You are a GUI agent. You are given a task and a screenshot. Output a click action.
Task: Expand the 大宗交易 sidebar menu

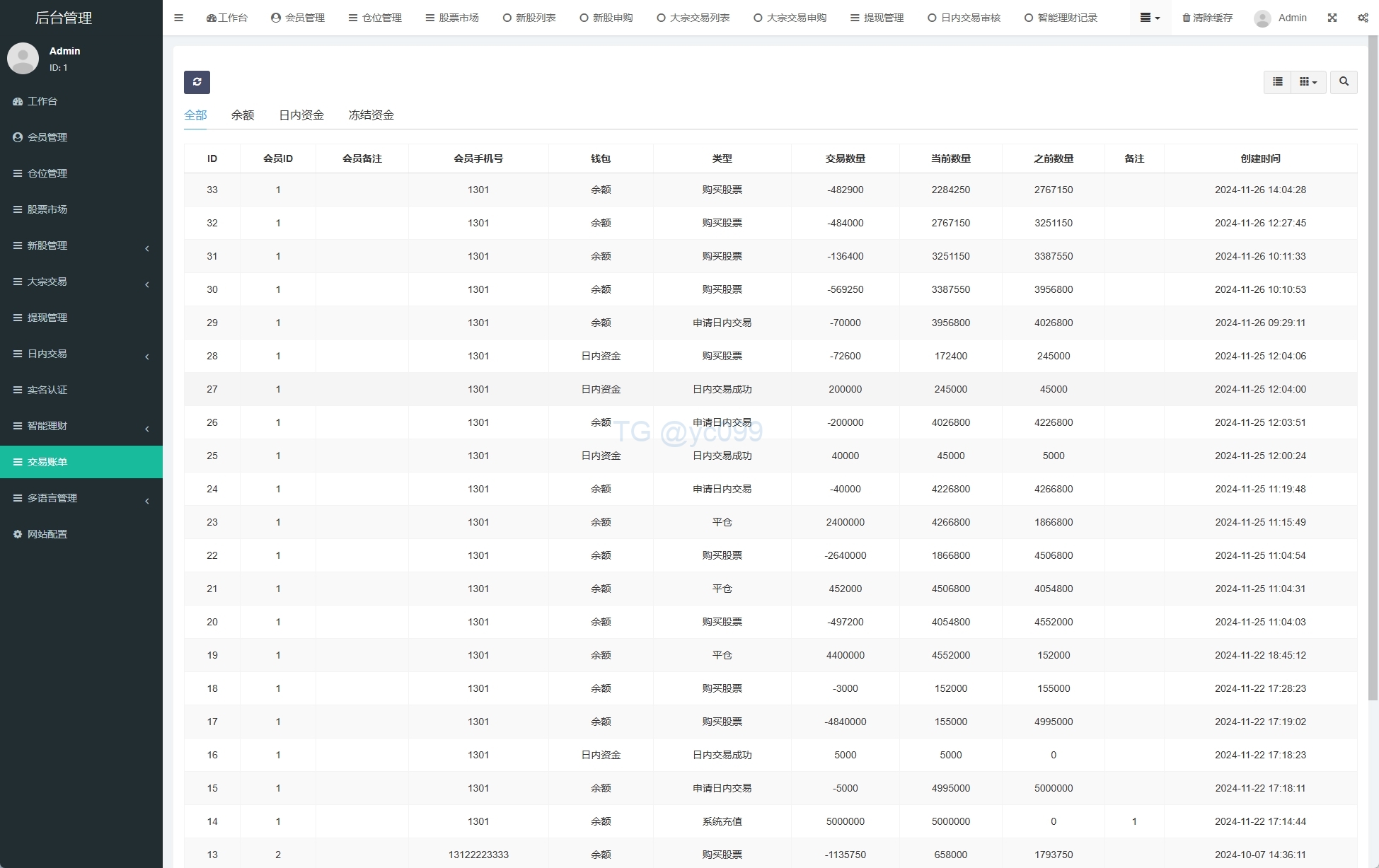pos(81,282)
